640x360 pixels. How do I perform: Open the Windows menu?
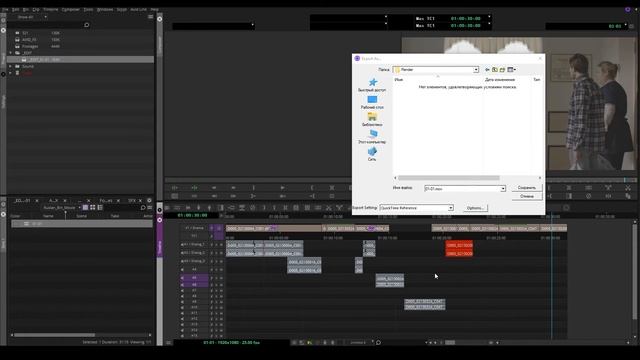click(x=105, y=9)
